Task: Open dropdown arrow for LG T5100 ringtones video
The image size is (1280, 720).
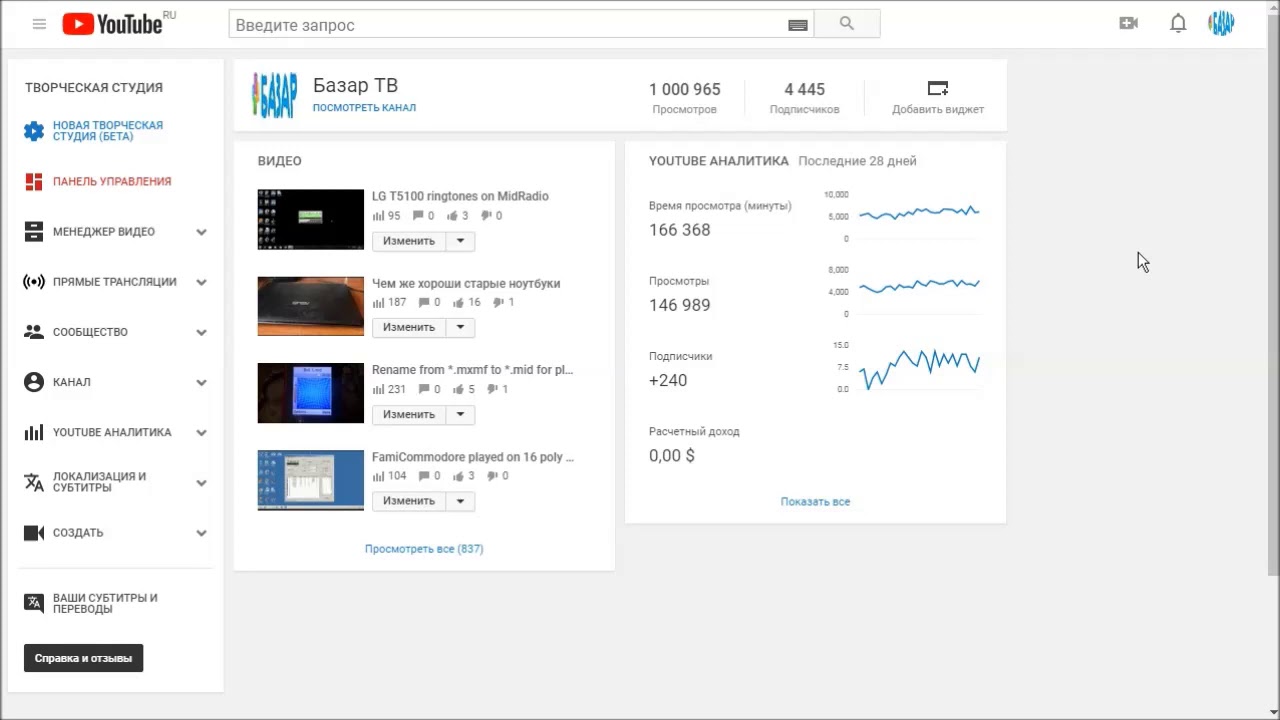Action: (x=460, y=241)
